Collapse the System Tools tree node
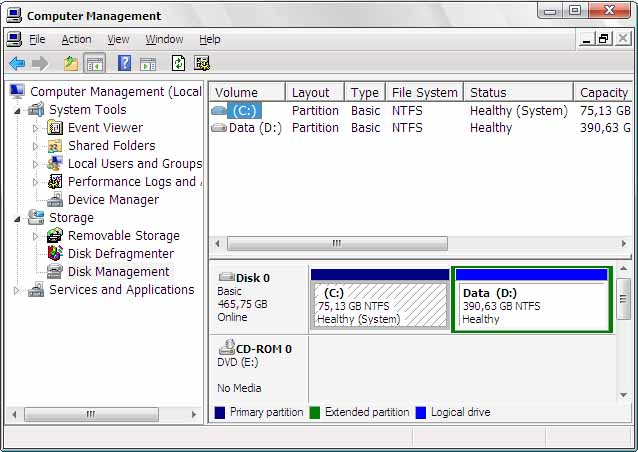The image size is (638, 452). point(17,110)
